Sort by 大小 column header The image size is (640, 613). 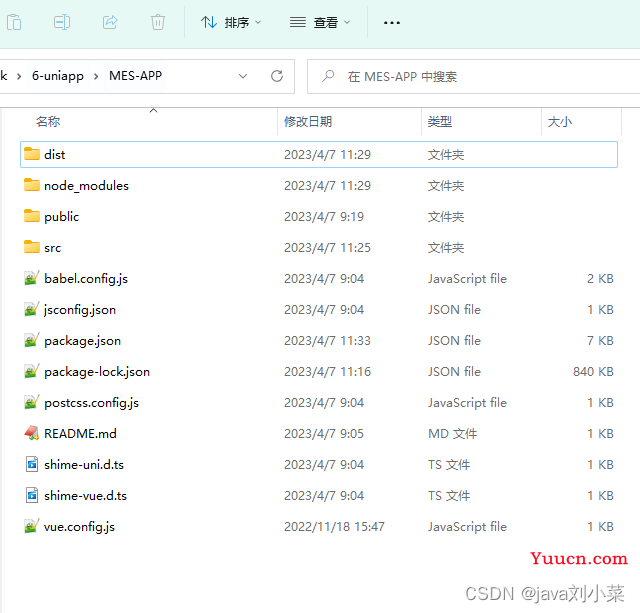point(560,121)
